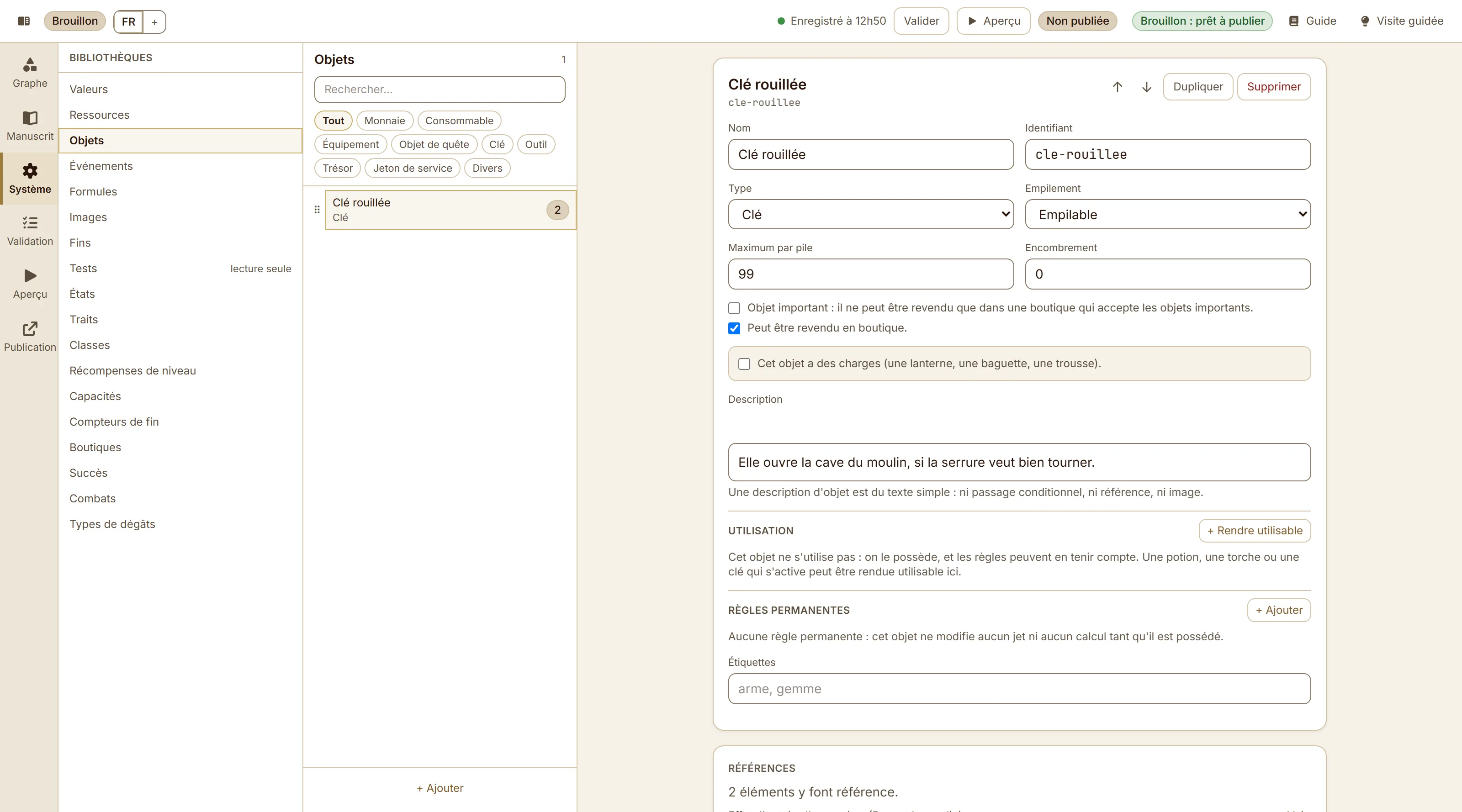Grab the drag handle of Clé rouillée
Viewport: 1462px width, 812px height.
[x=317, y=209]
